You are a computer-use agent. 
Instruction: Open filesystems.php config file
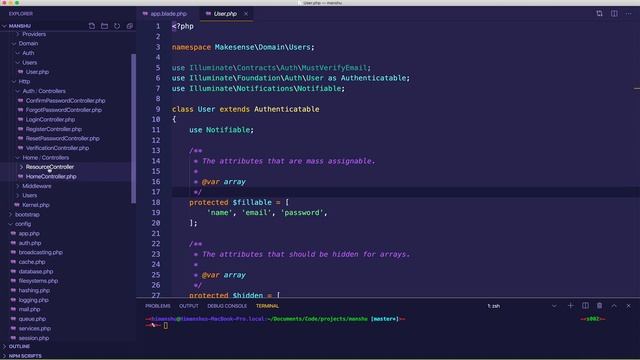coord(38,281)
